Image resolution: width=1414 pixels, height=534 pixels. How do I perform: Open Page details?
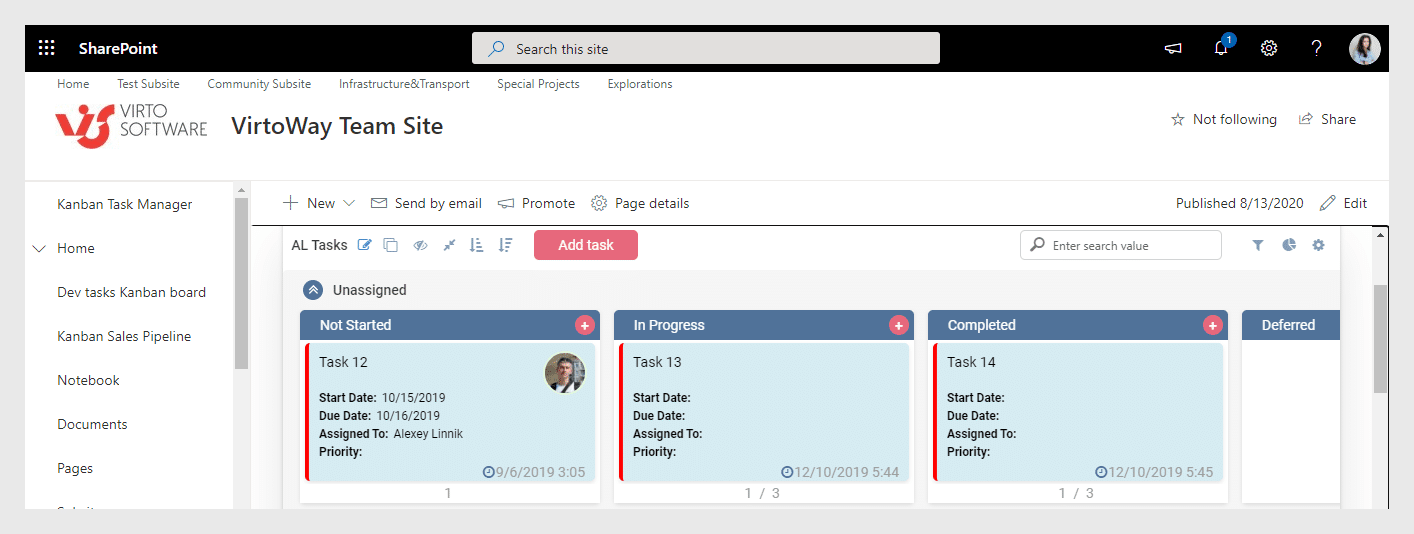[x=640, y=203]
